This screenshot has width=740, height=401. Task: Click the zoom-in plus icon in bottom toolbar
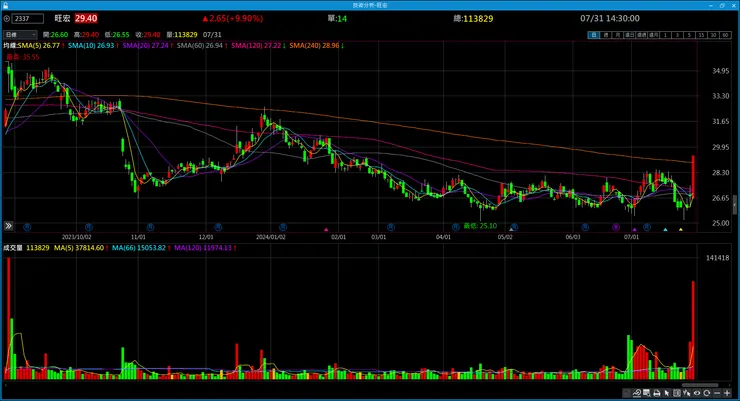(x=727, y=393)
